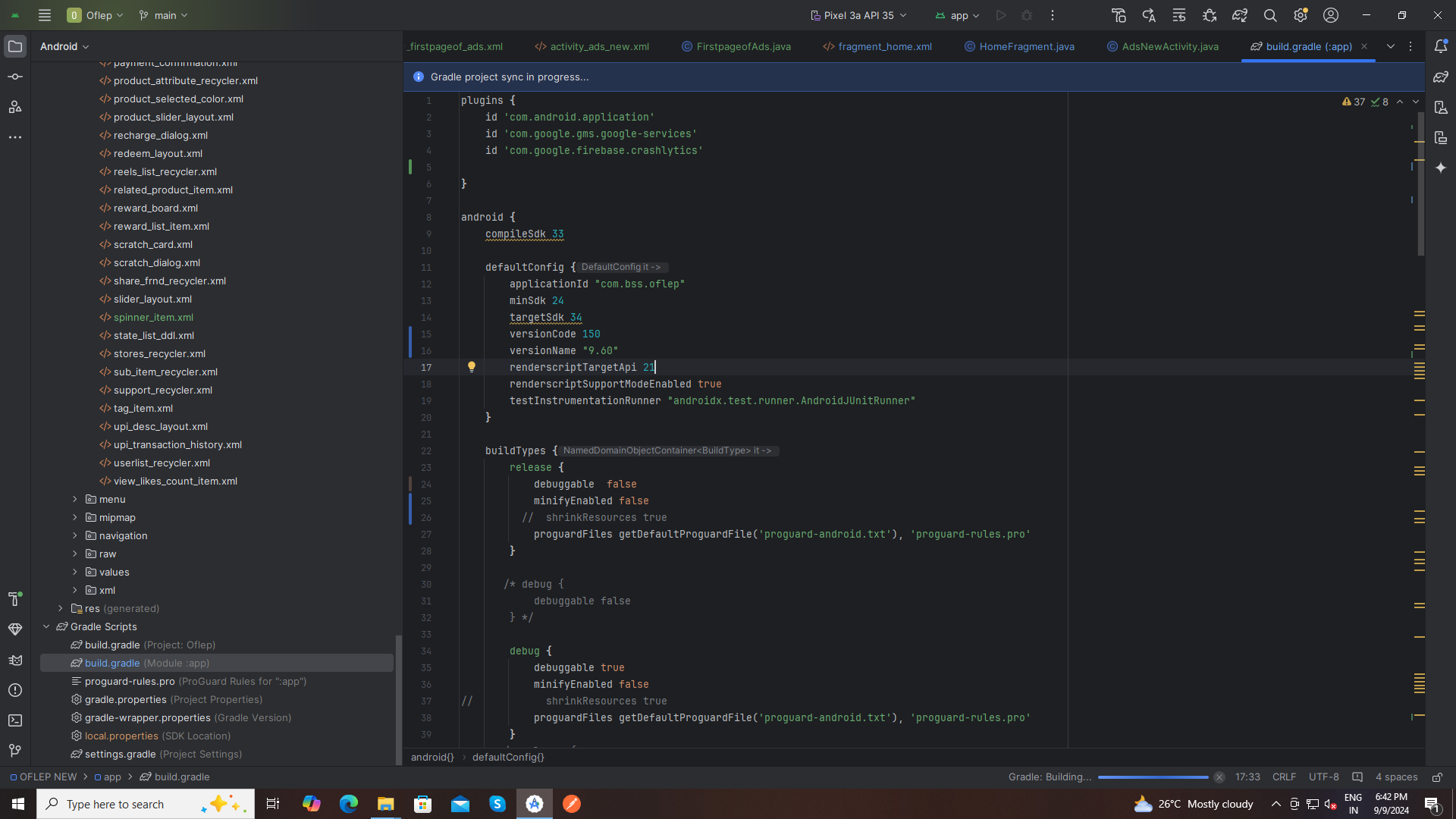Open the Logcat tool window icon
This screenshot has height=819, width=1456.
(x=15, y=660)
